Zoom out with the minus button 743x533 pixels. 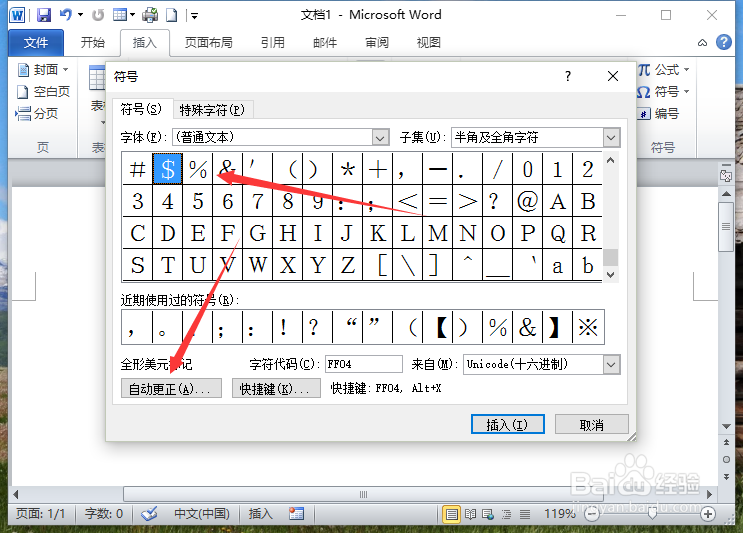(x=591, y=514)
